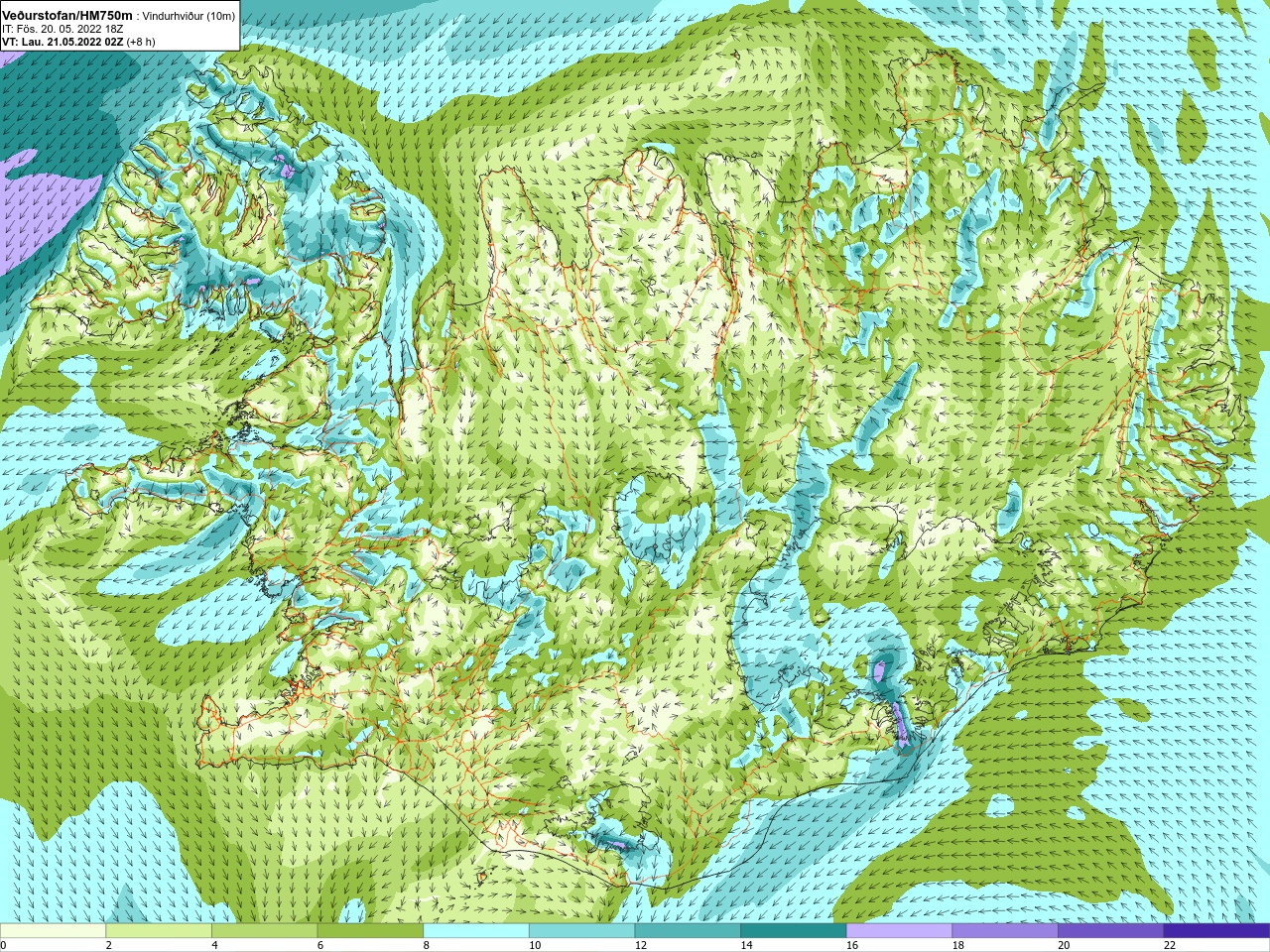Choose the darkest legend band above 22
Viewport: 1270px width, 952px height.
pos(1216,931)
